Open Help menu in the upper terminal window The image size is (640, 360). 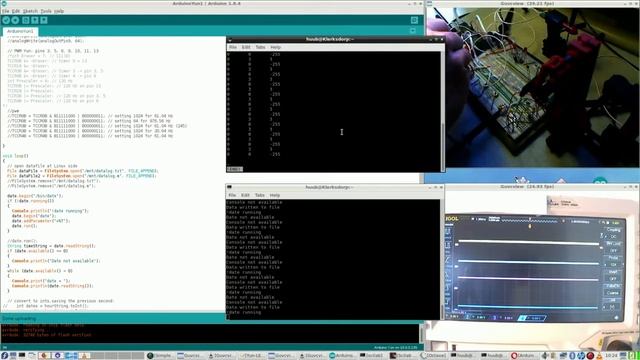click(276, 47)
